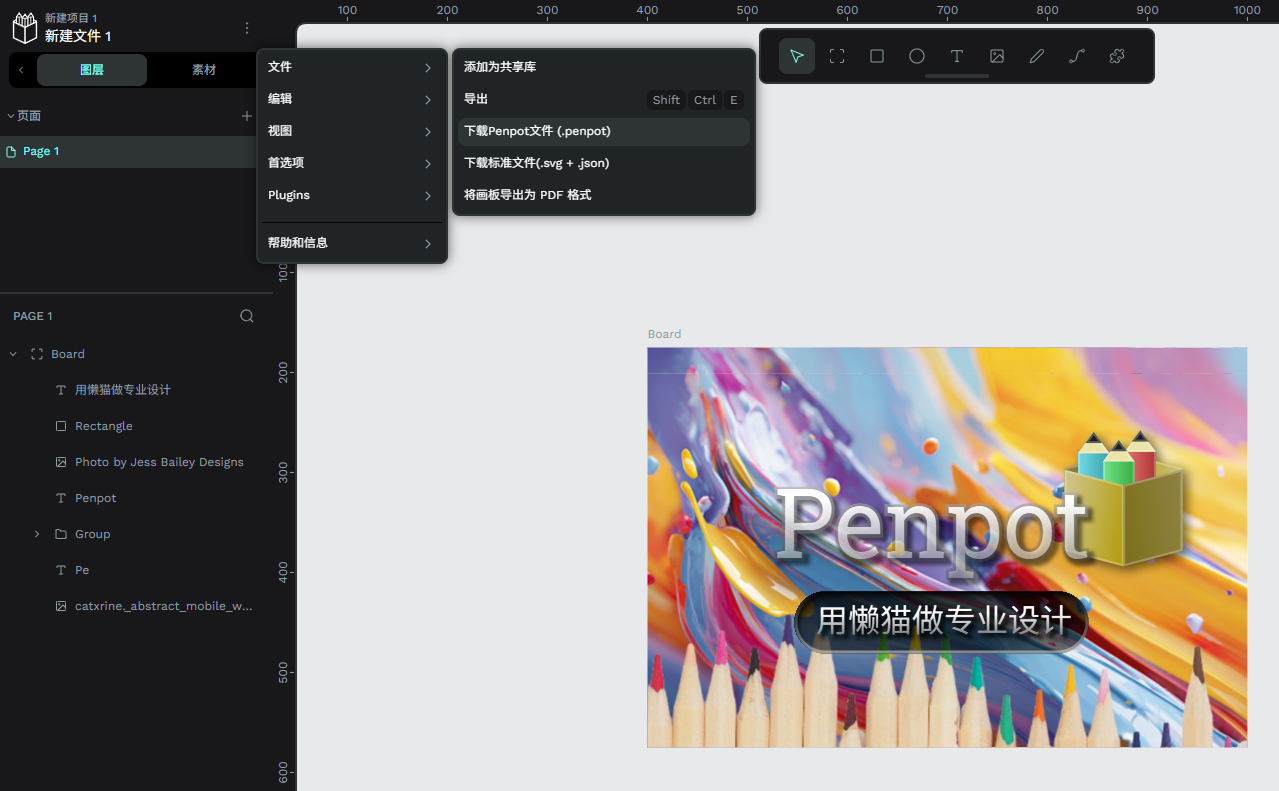Click the 新建文件 1 file title
This screenshot has height=791, width=1279.
78,36
